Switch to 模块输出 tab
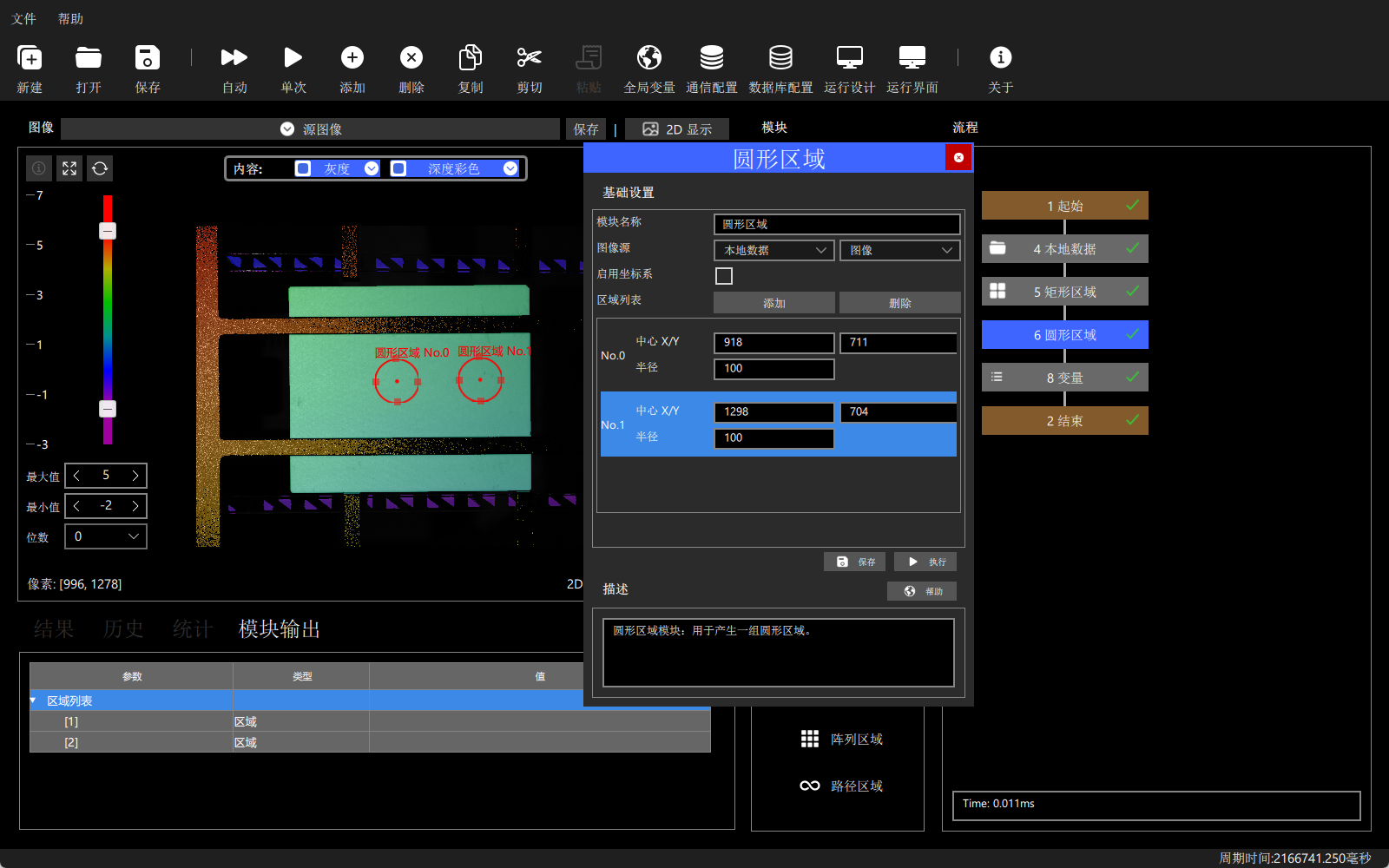The width and height of the screenshot is (1389, 868). click(280, 628)
